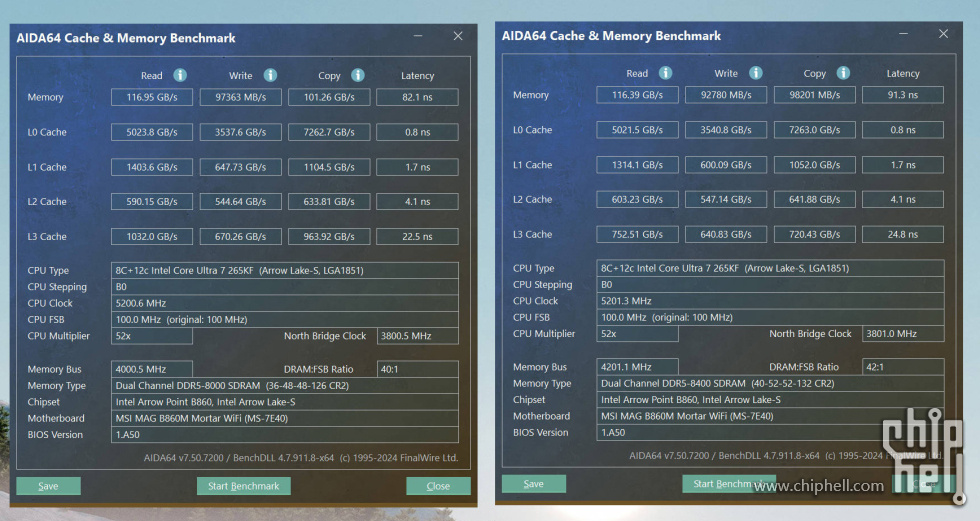Click BIOS Version 1.A50 in left window
This screenshot has height=521, width=980.
tap(285, 435)
